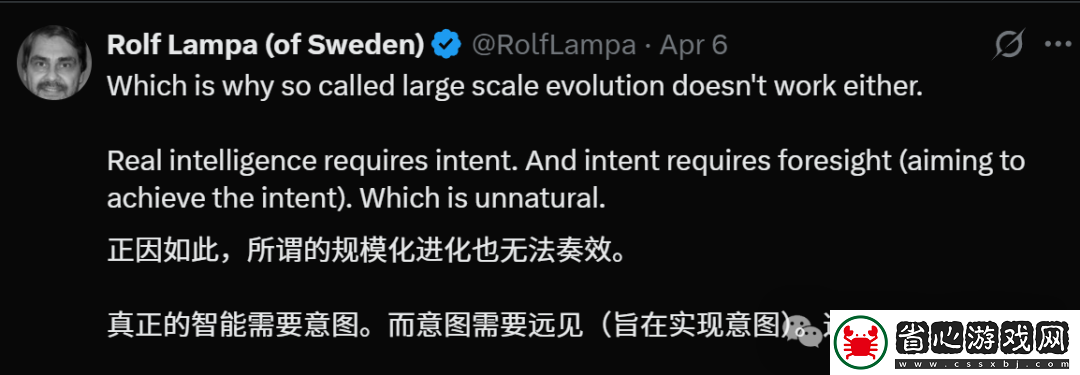Click the Chinese line starting with 正因如此
1080x375 pixels.
[366, 252]
